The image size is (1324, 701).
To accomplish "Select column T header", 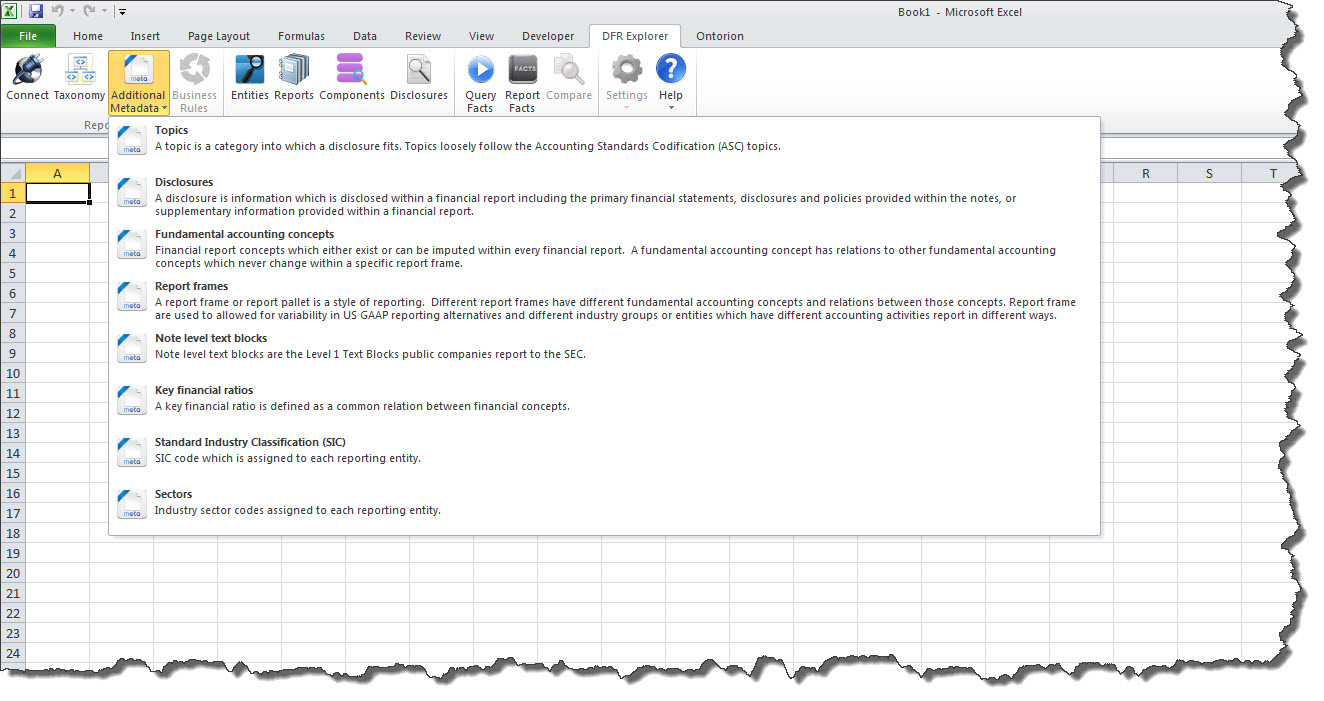I will click(1273, 173).
